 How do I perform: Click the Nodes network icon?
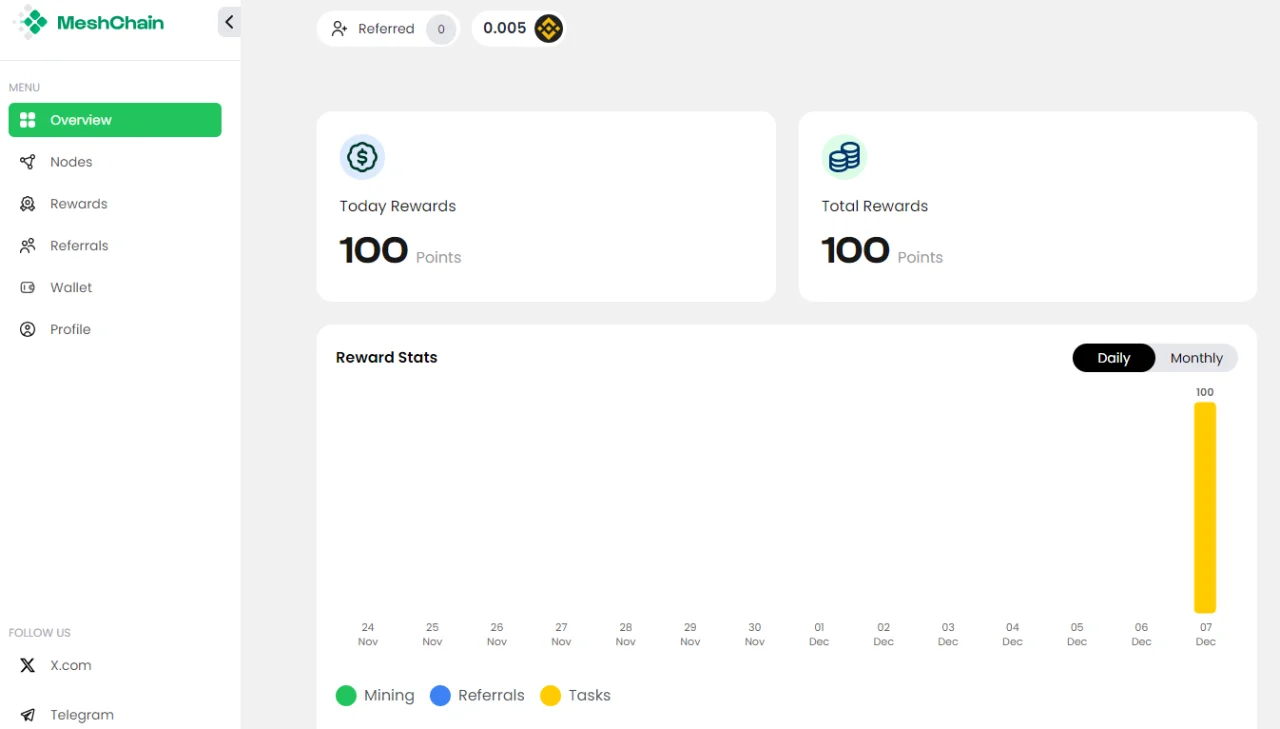(28, 162)
